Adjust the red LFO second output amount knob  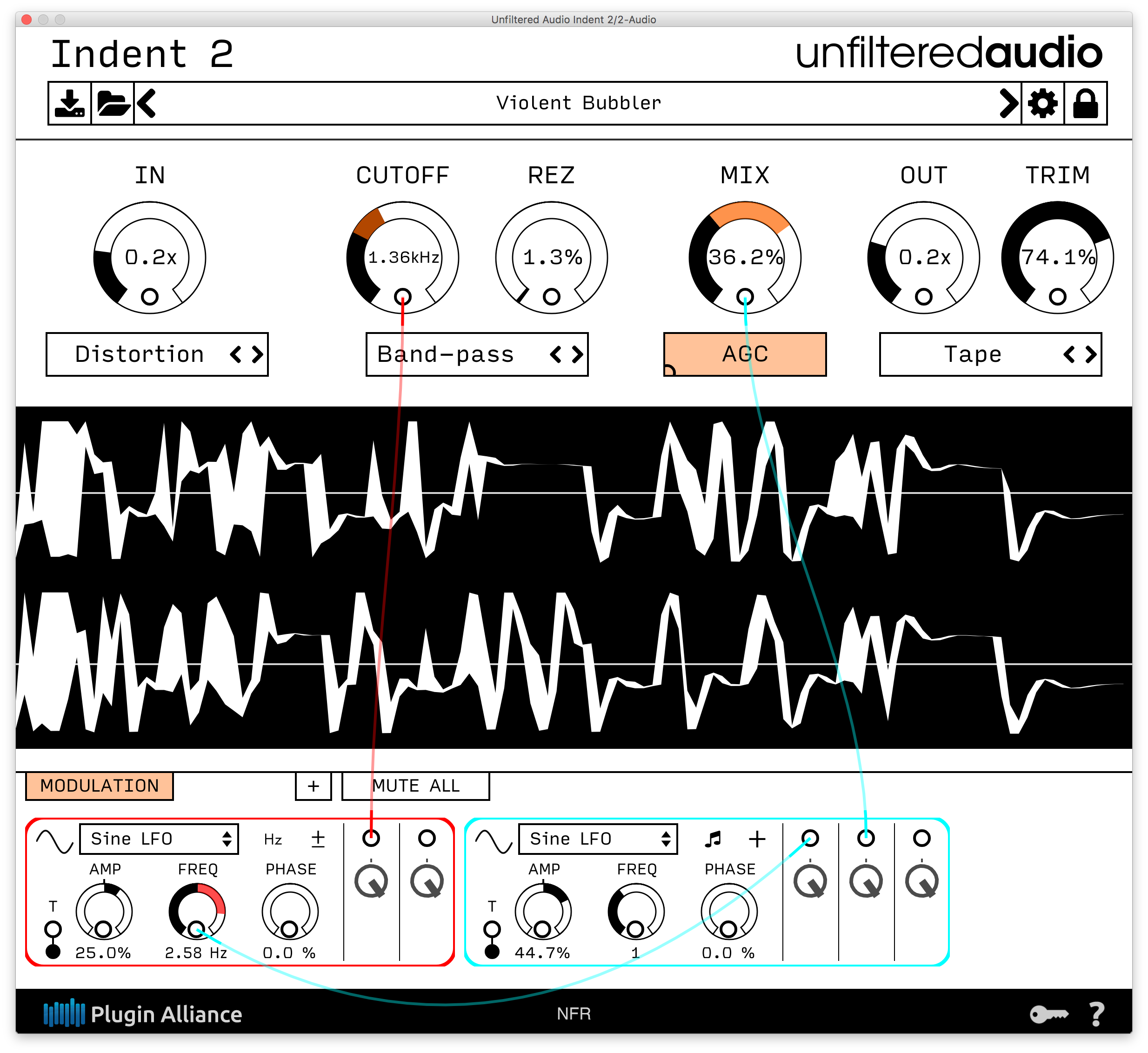pyautogui.click(x=427, y=881)
